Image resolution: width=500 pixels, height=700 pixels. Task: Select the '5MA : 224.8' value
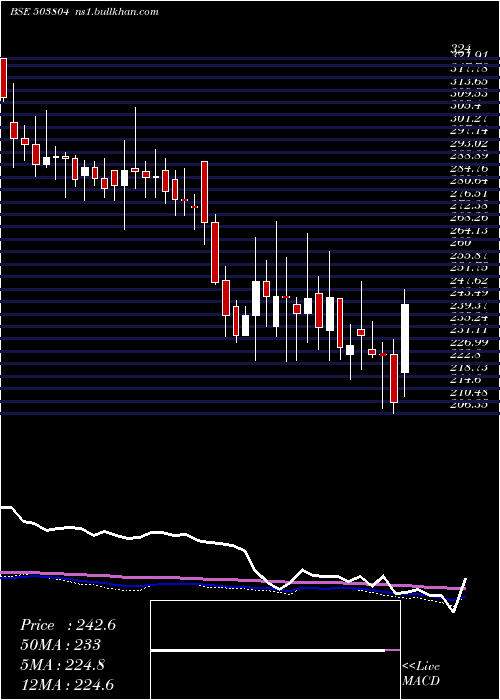pyautogui.click(x=62, y=665)
